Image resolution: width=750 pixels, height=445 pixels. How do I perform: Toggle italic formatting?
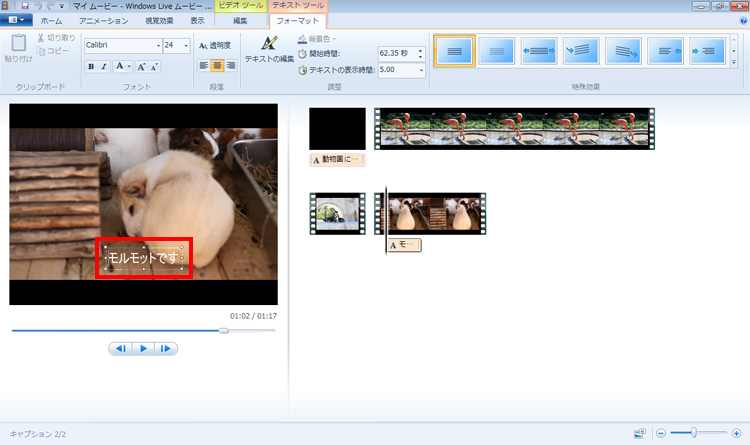pos(104,67)
